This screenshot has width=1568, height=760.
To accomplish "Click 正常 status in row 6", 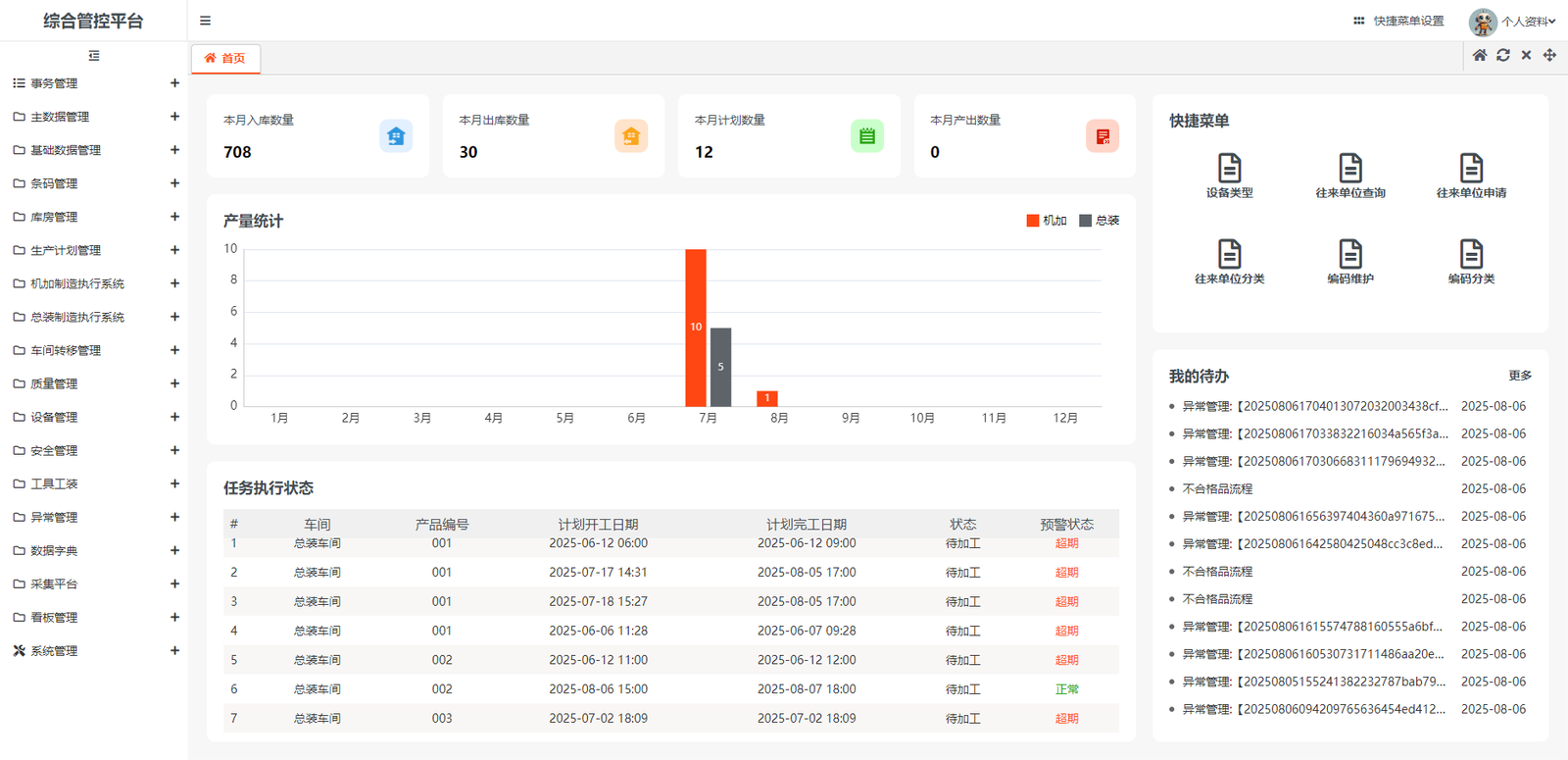I will point(1066,689).
